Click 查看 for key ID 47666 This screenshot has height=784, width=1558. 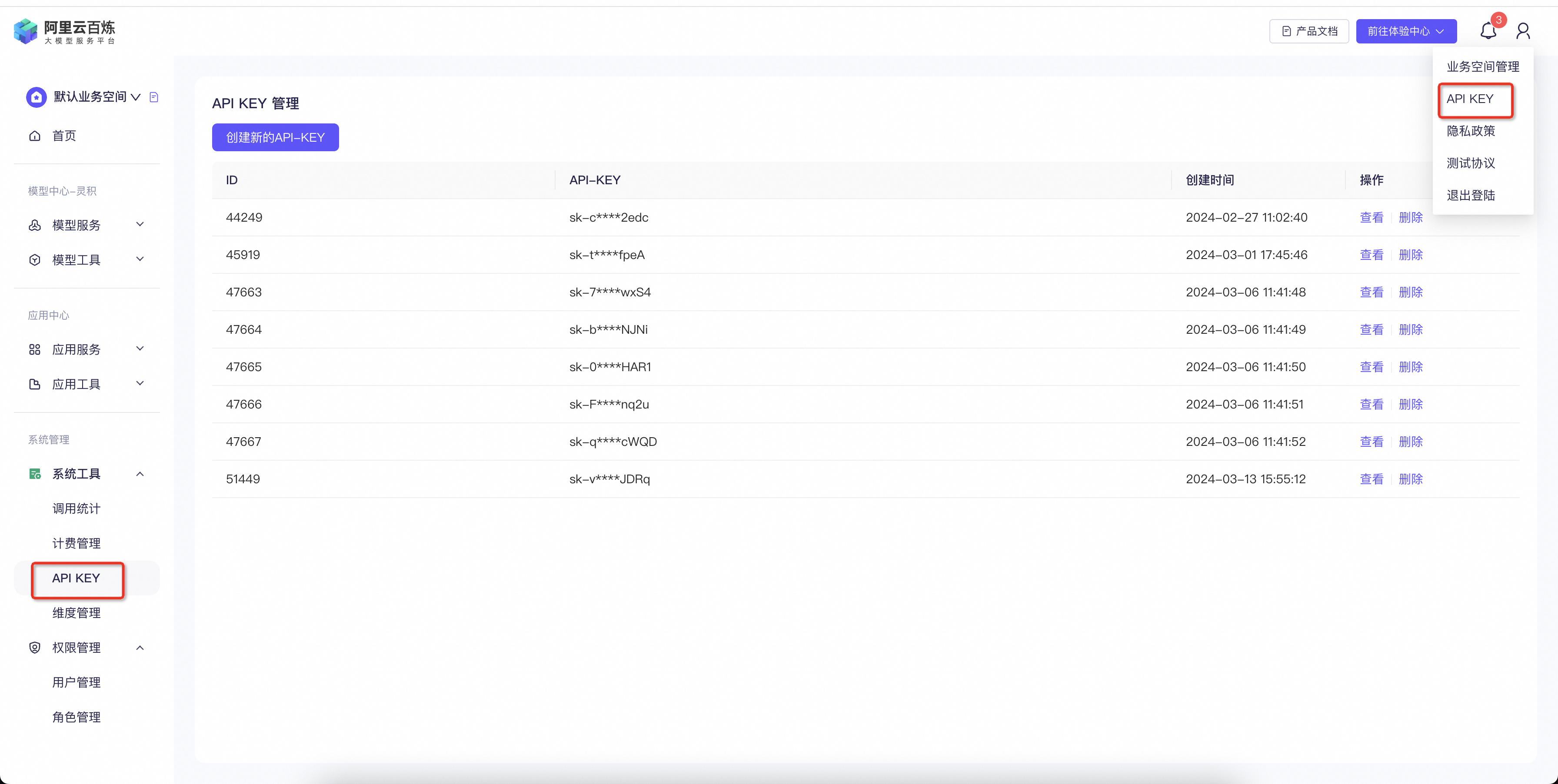point(1371,404)
